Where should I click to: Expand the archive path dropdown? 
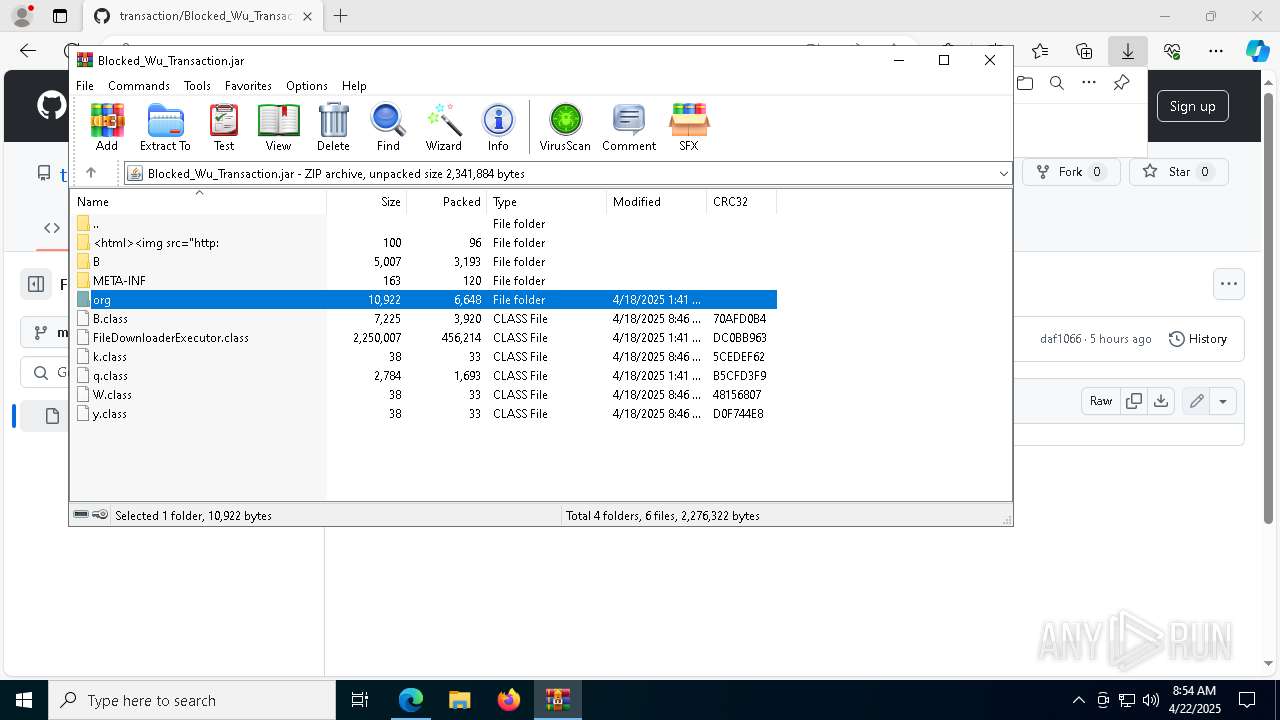pyautogui.click(x=1003, y=174)
